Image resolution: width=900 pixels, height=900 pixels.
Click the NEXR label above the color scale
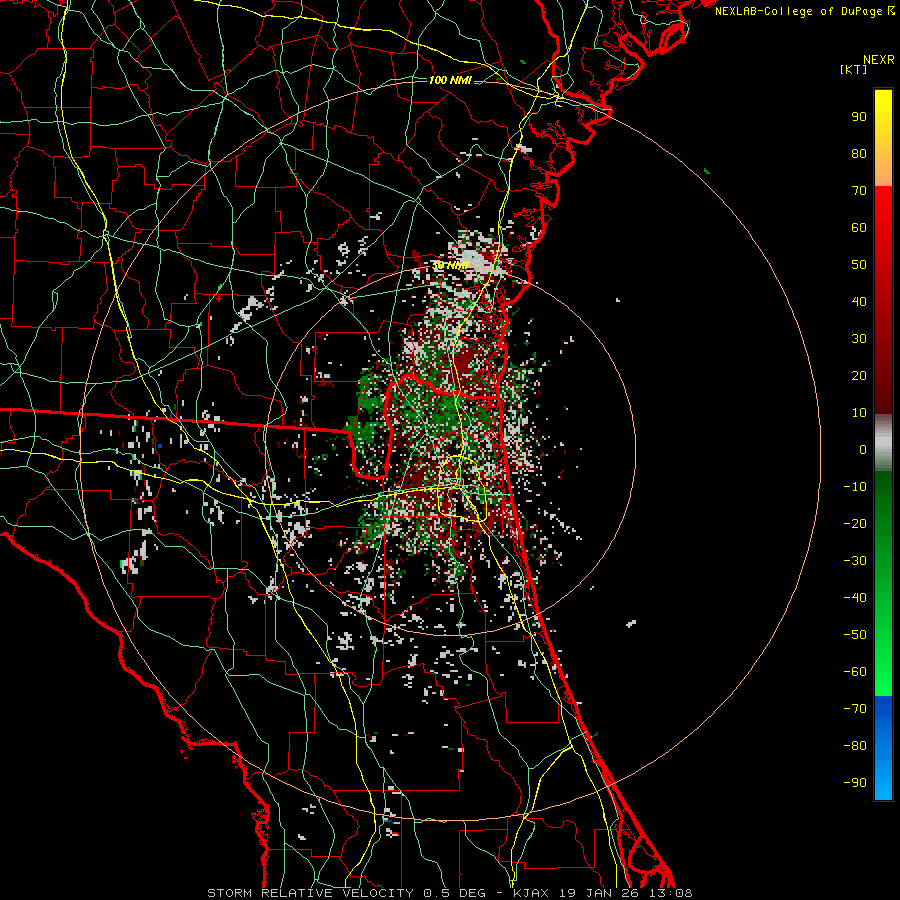(878, 60)
